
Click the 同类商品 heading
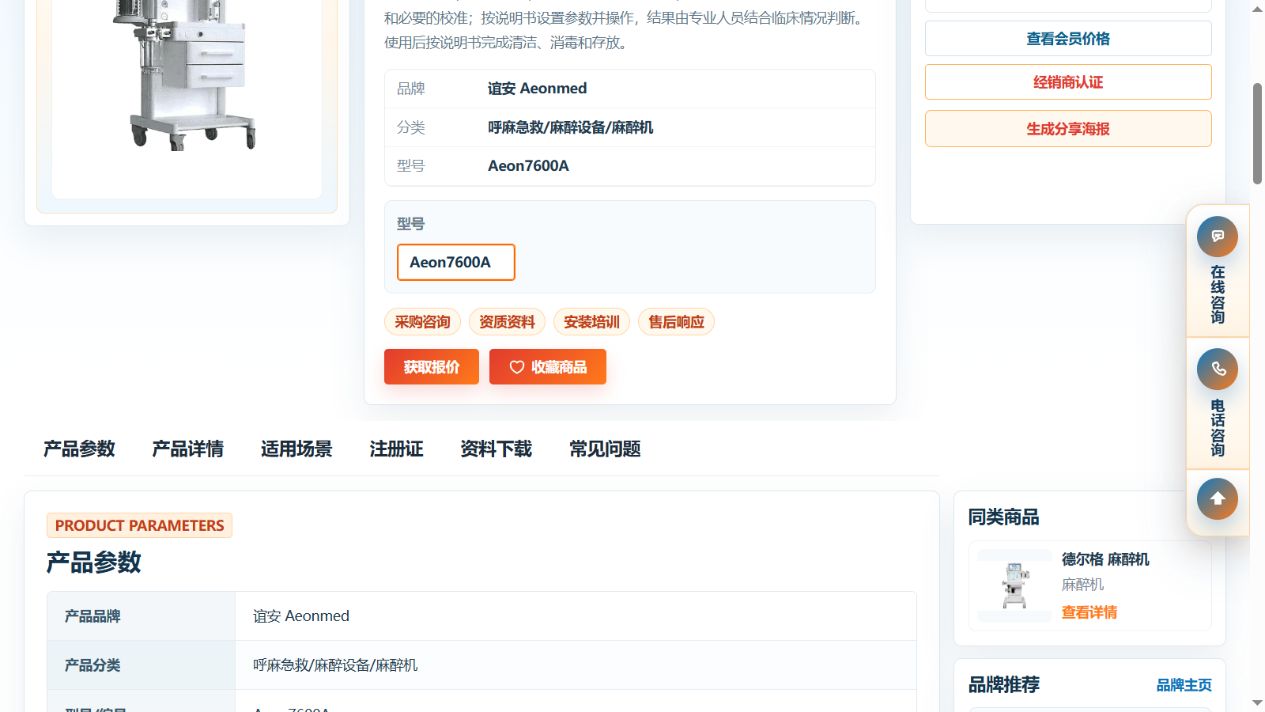tap(1003, 517)
